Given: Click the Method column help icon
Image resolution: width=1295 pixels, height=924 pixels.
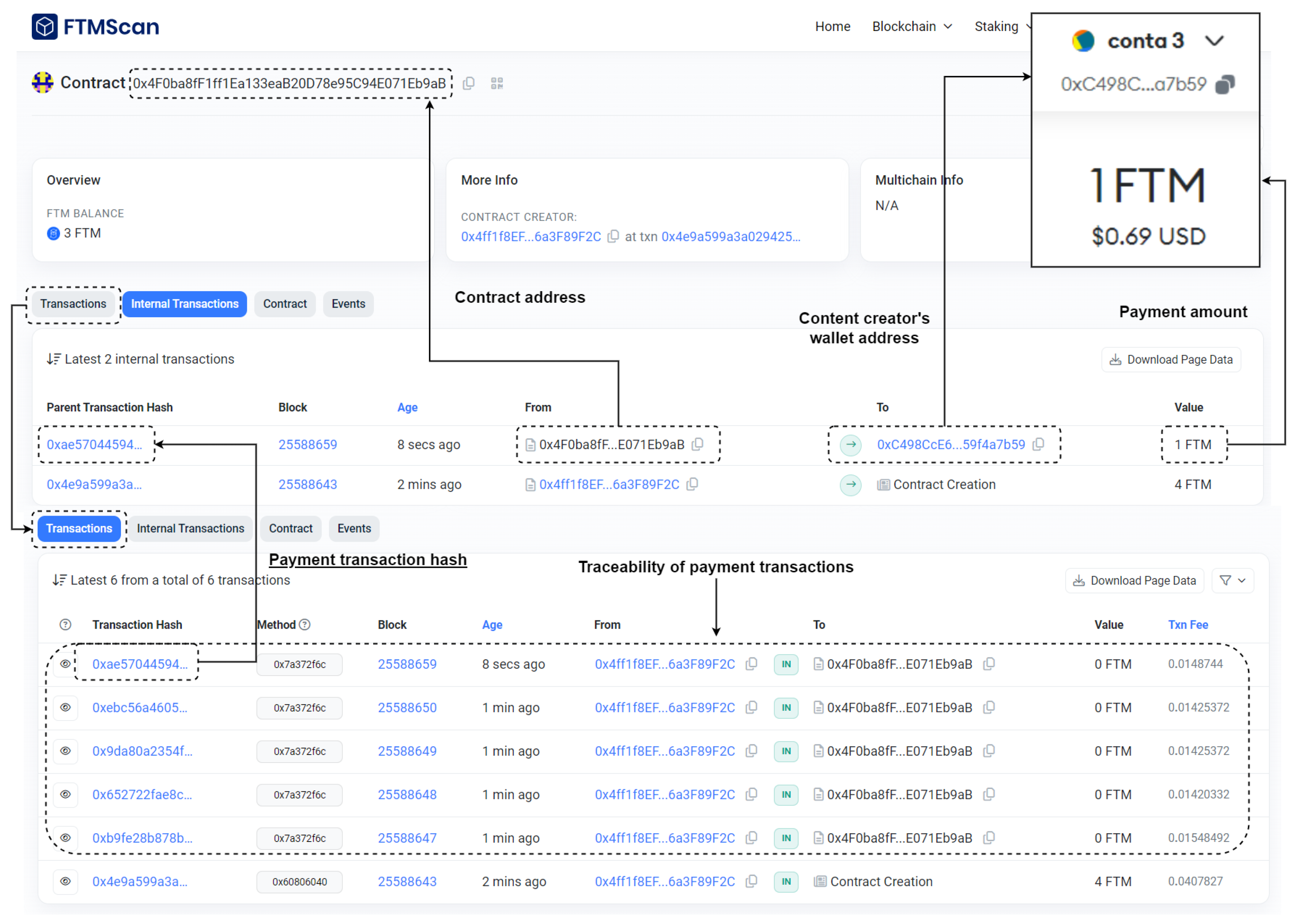Looking at the screenshot, I should tap(305, 624).
